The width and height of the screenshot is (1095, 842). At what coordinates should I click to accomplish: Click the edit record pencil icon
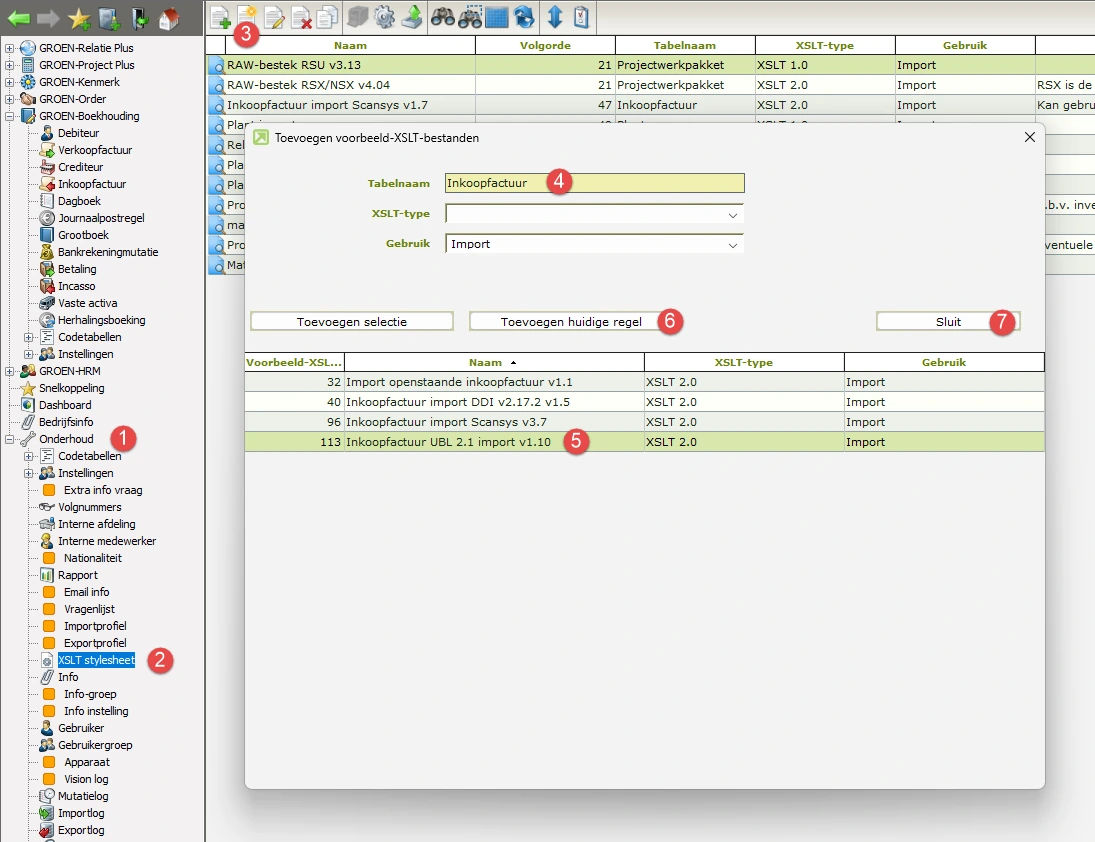[x=274, y=17]
